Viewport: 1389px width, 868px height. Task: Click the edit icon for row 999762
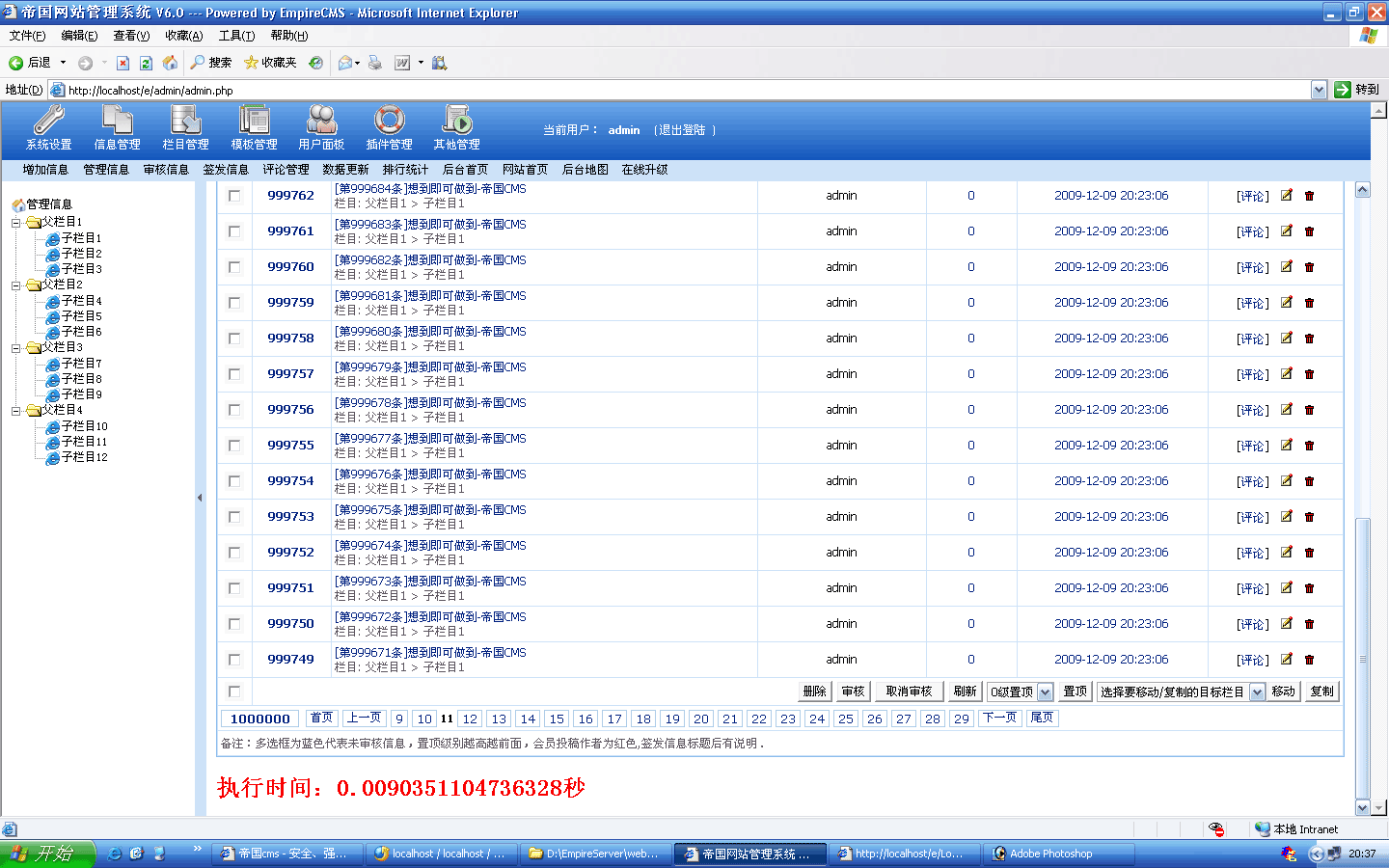1286,195
